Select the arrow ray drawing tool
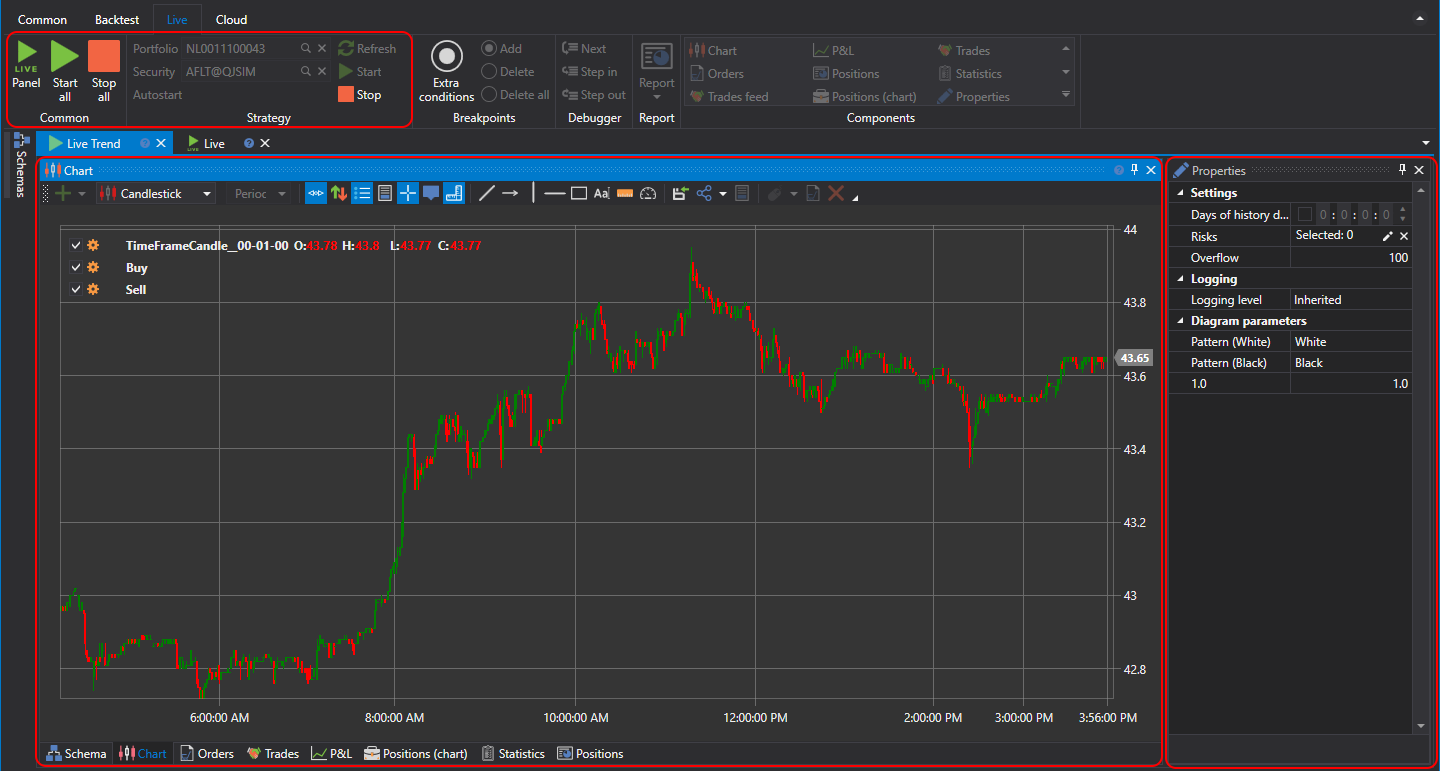This screenshot has height=771, width=1440. [510, 194]
